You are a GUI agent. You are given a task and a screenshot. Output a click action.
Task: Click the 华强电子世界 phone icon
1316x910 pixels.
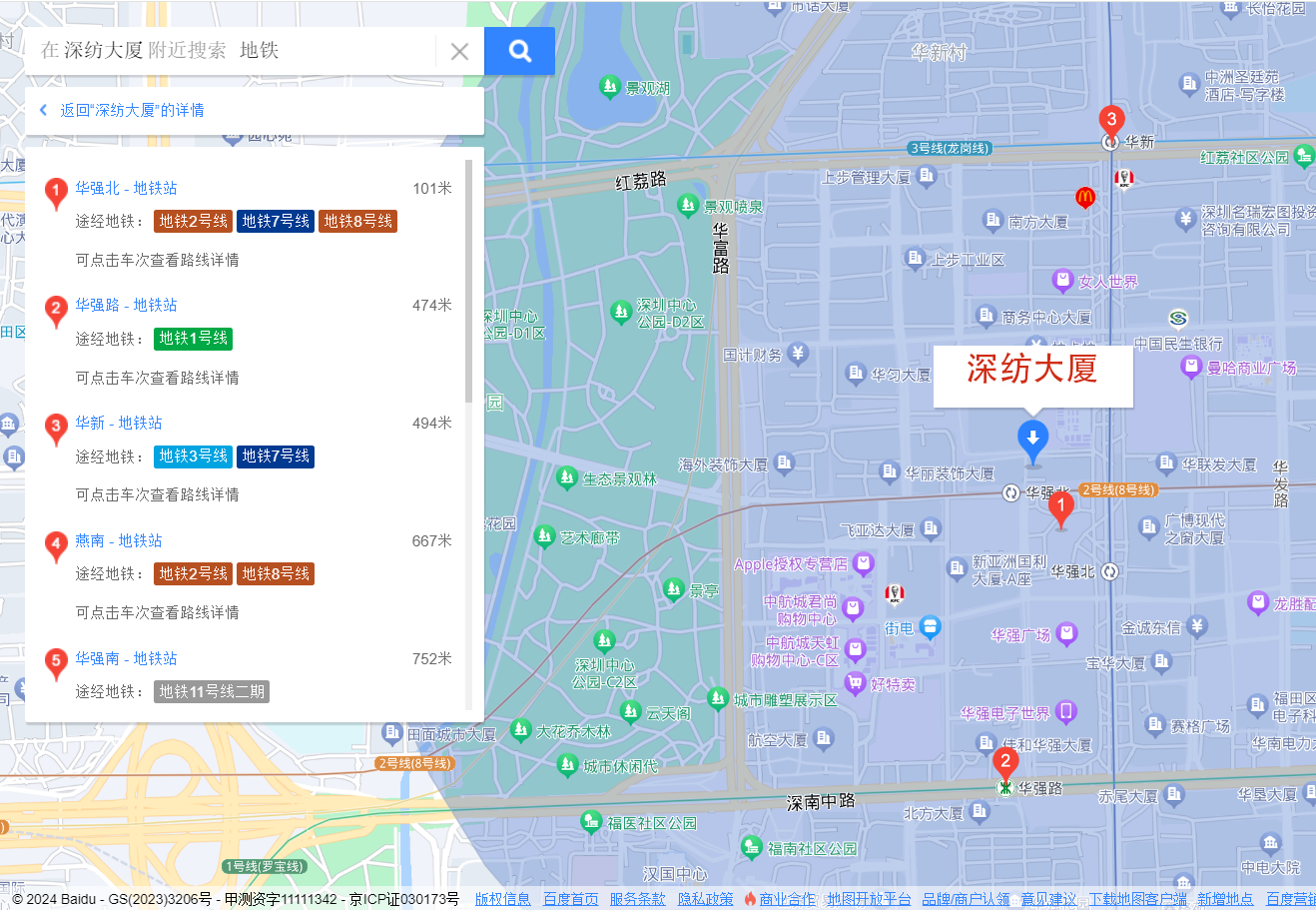1066,712
